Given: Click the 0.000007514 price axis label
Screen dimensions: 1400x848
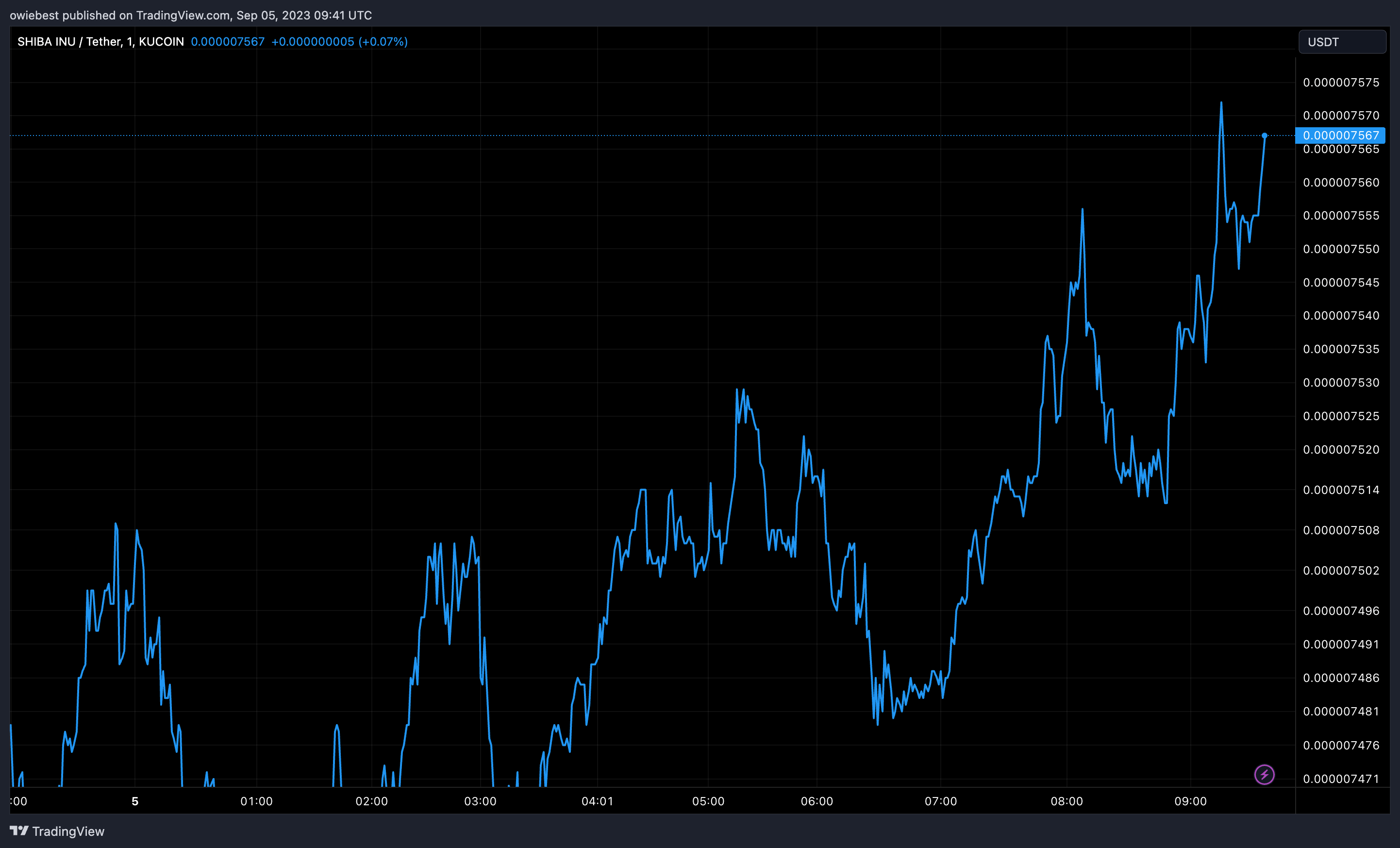Looking at the screenshot, I should [1341, 490].
